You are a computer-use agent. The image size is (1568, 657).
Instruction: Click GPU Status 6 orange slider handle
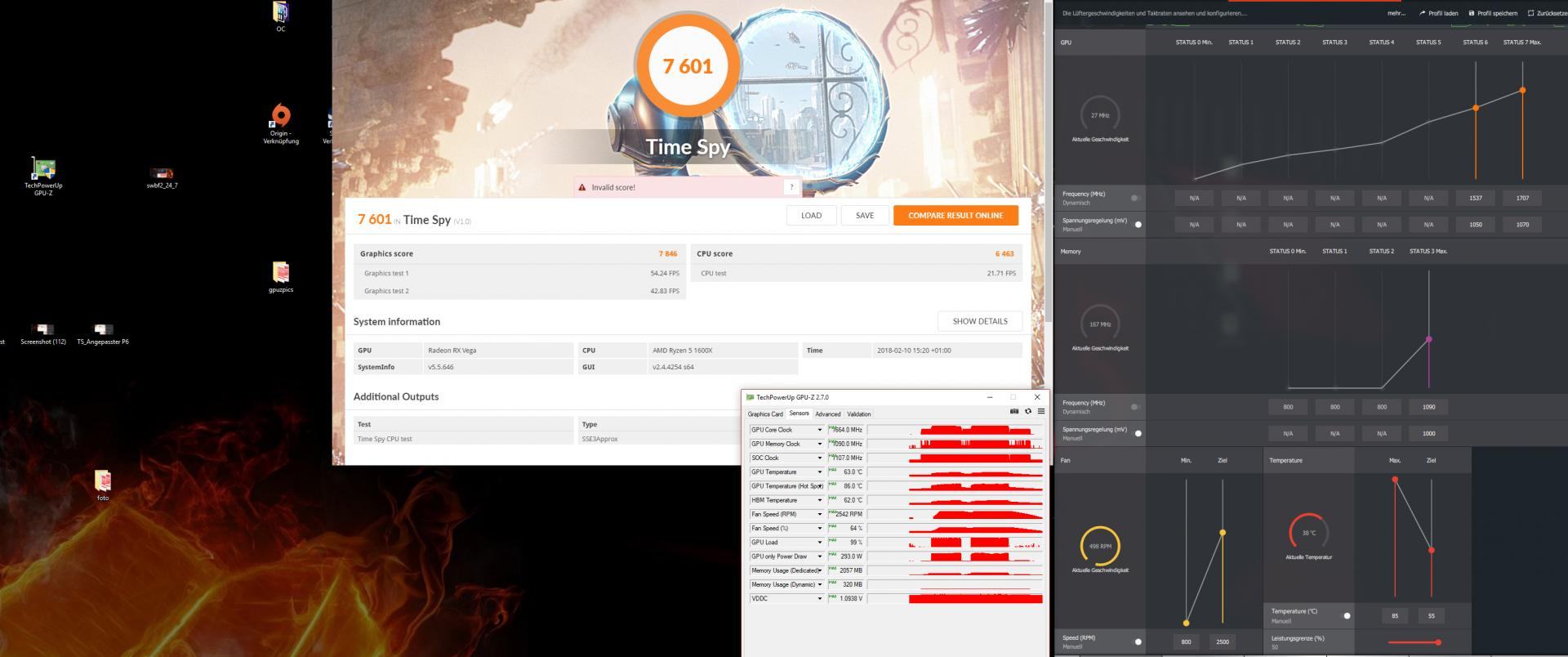coord(1476,108)
